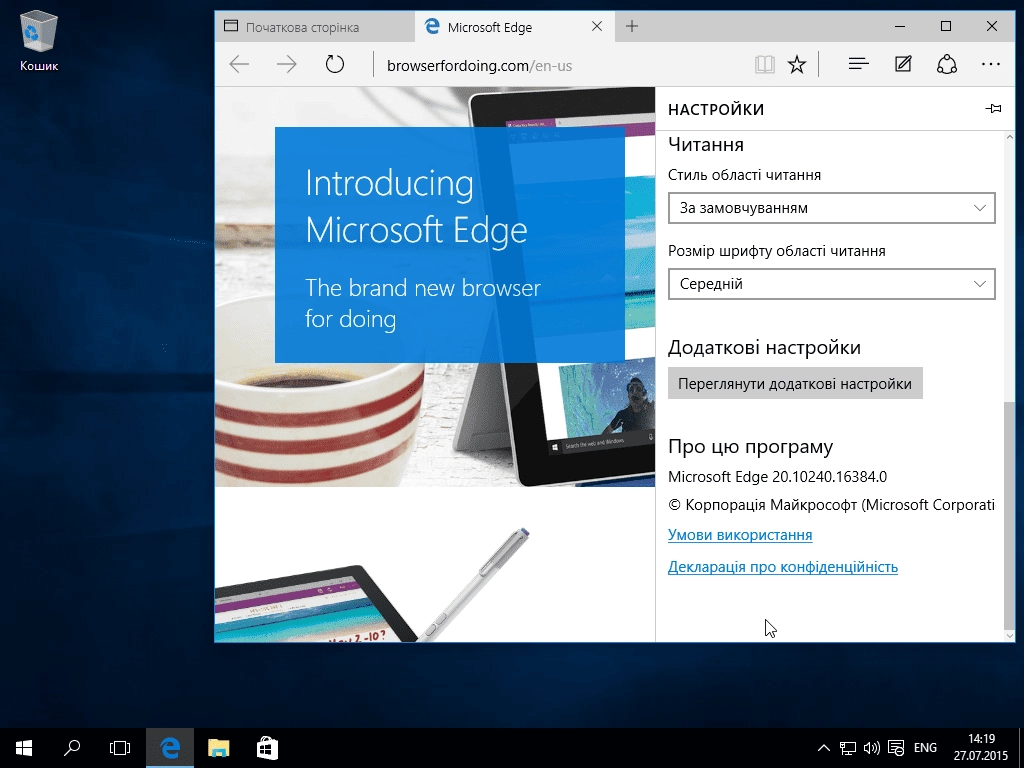Switch input language 'ENG' indicator

point(925,748)
